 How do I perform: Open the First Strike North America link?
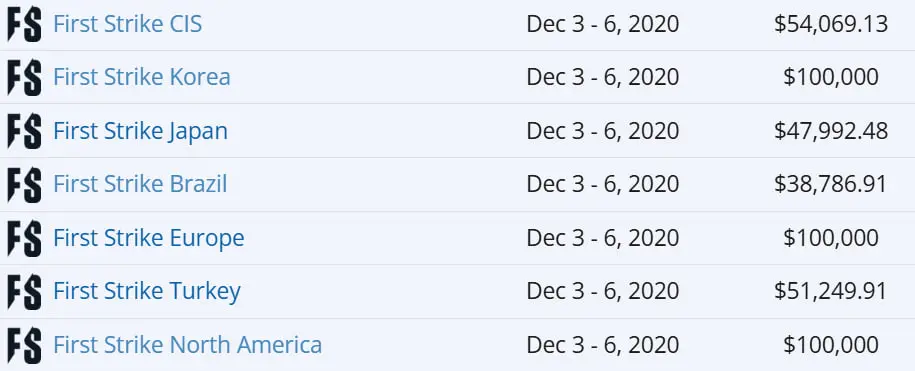[x=187, y=345]
